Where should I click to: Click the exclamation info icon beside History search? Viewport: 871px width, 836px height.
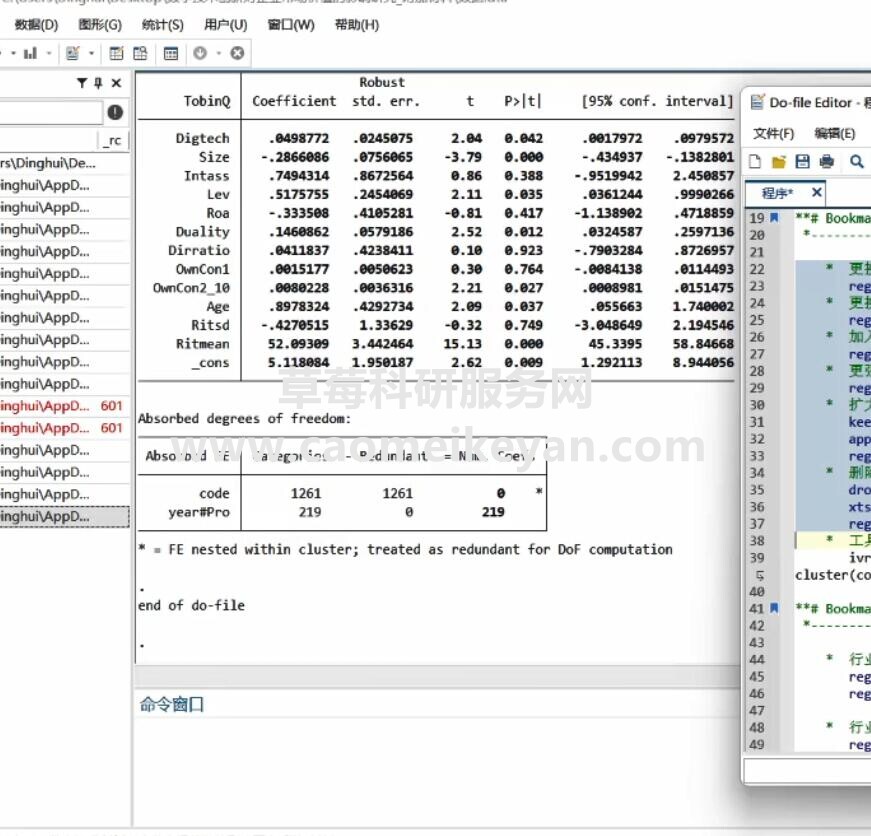(115, 112)
